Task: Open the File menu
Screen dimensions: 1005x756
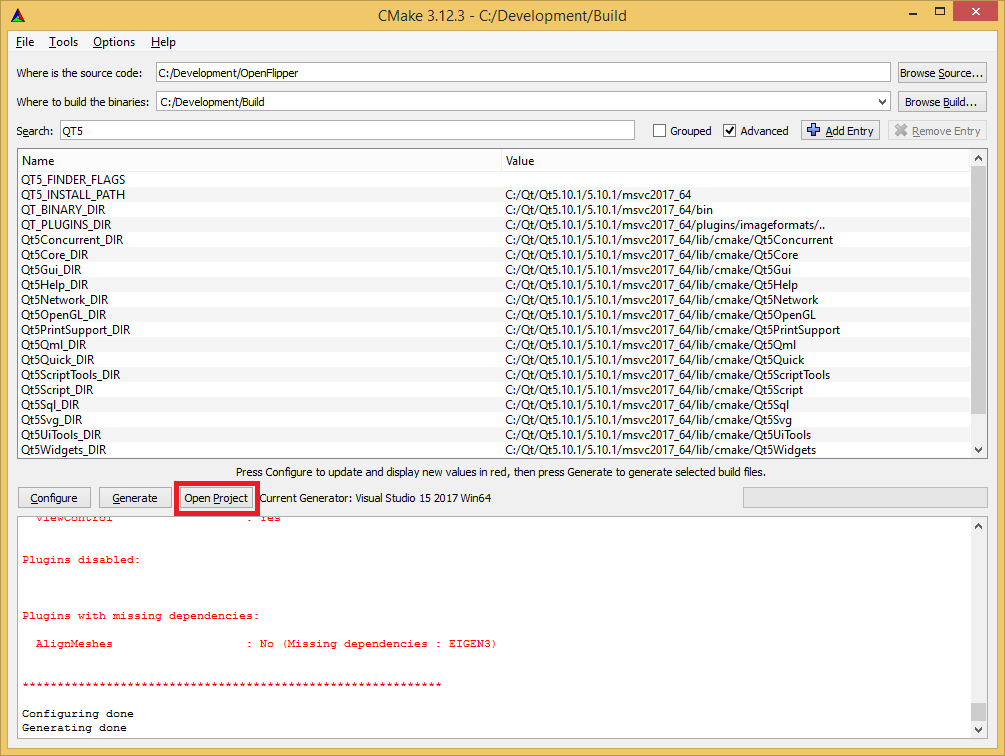Action: (24, 42)
